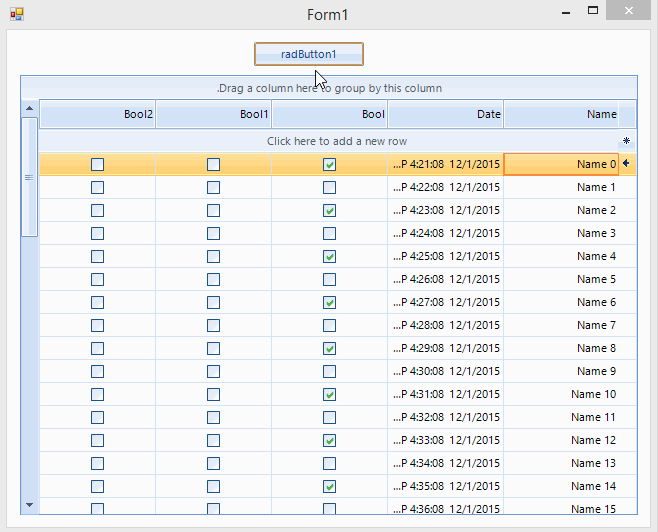Sort by Bool2 column header
The image size is (658, 532).
pos(97,114)
